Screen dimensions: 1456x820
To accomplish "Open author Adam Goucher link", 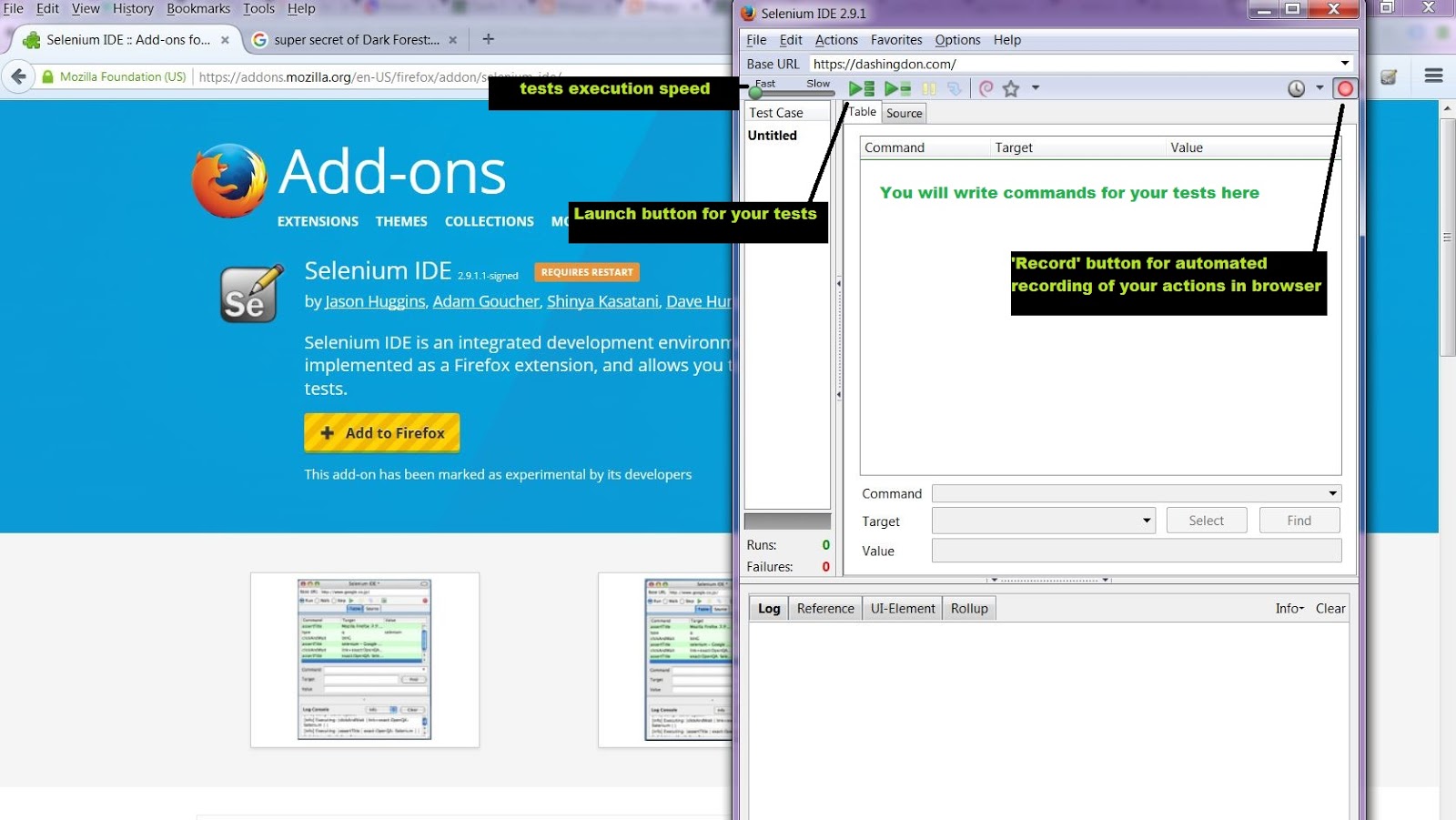I will tap(486, 301).
